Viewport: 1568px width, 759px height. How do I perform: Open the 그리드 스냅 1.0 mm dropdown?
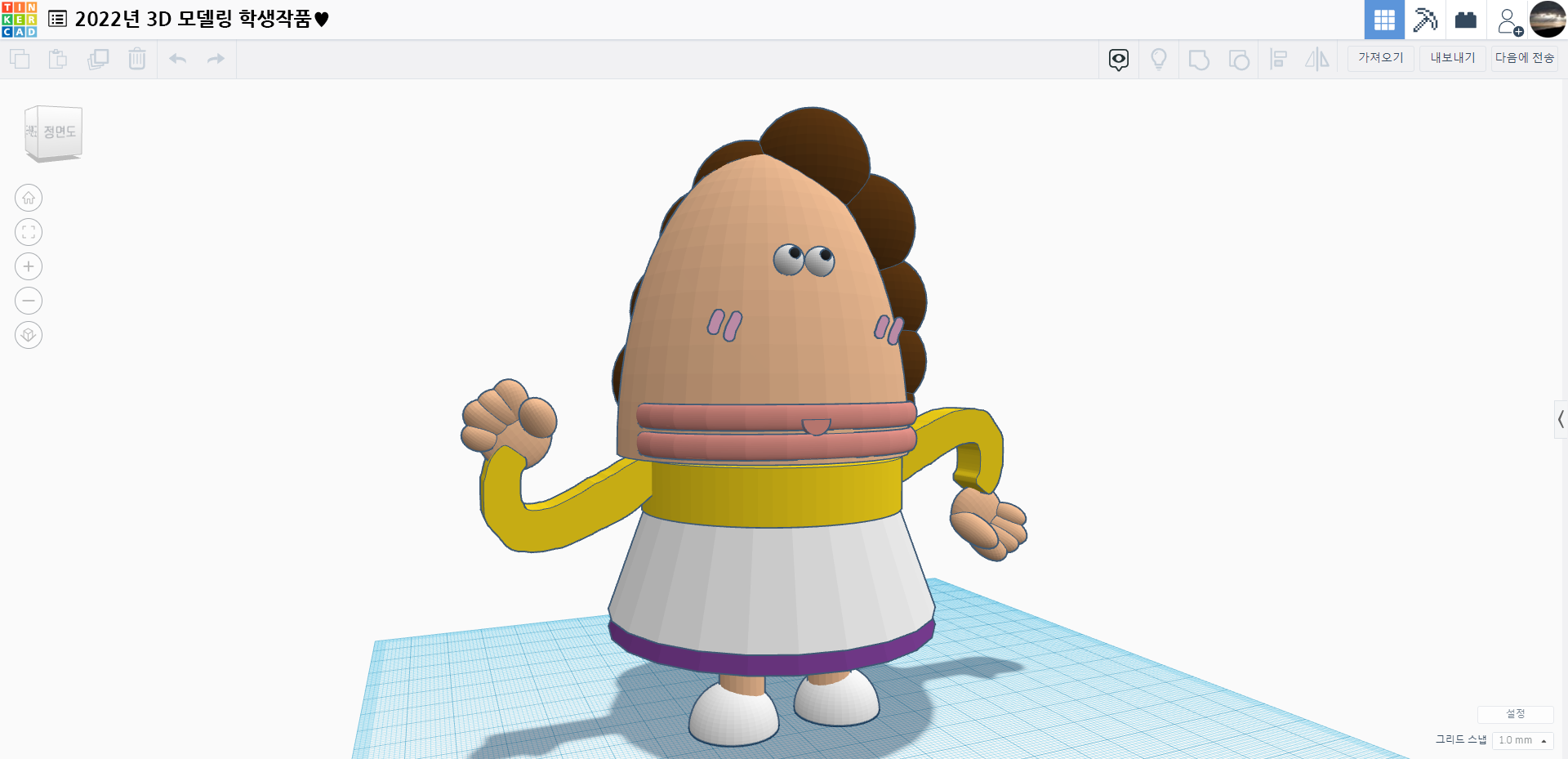pyautogui.click(x=1522, y=740)
